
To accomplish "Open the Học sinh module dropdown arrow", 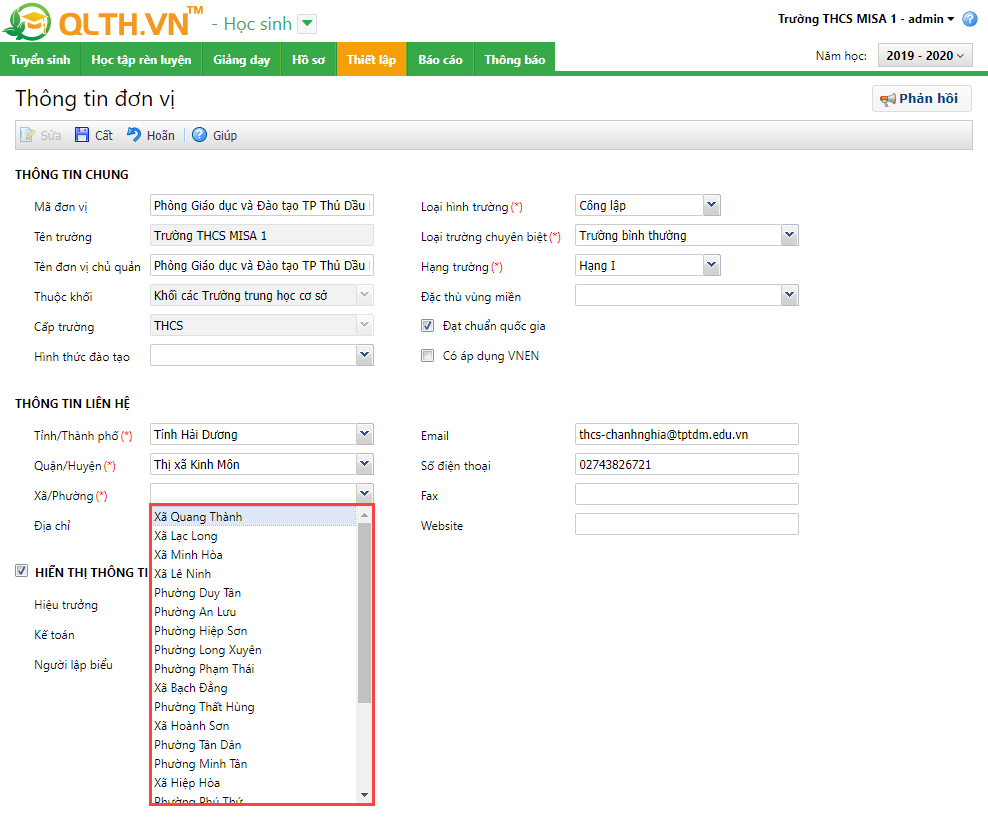I will tap(307, 24).
